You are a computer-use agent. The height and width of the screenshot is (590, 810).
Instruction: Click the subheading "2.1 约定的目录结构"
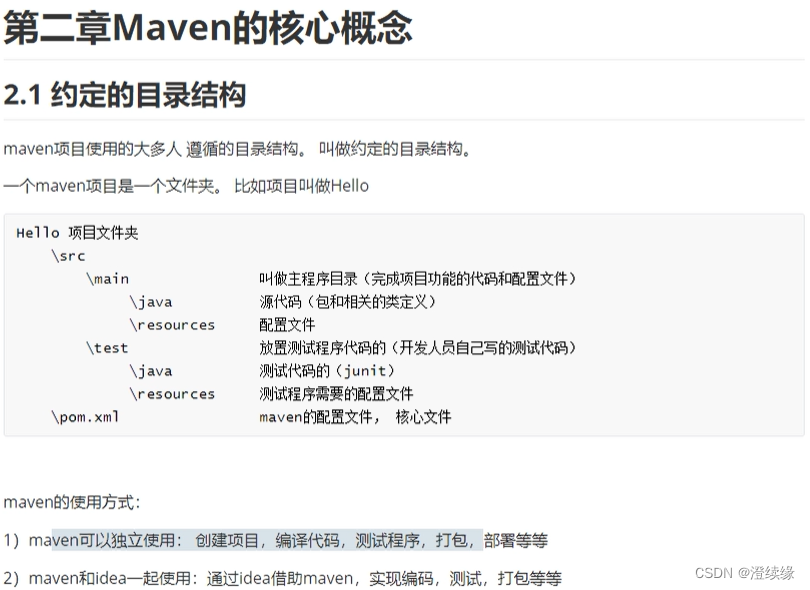tap(124, 95)
